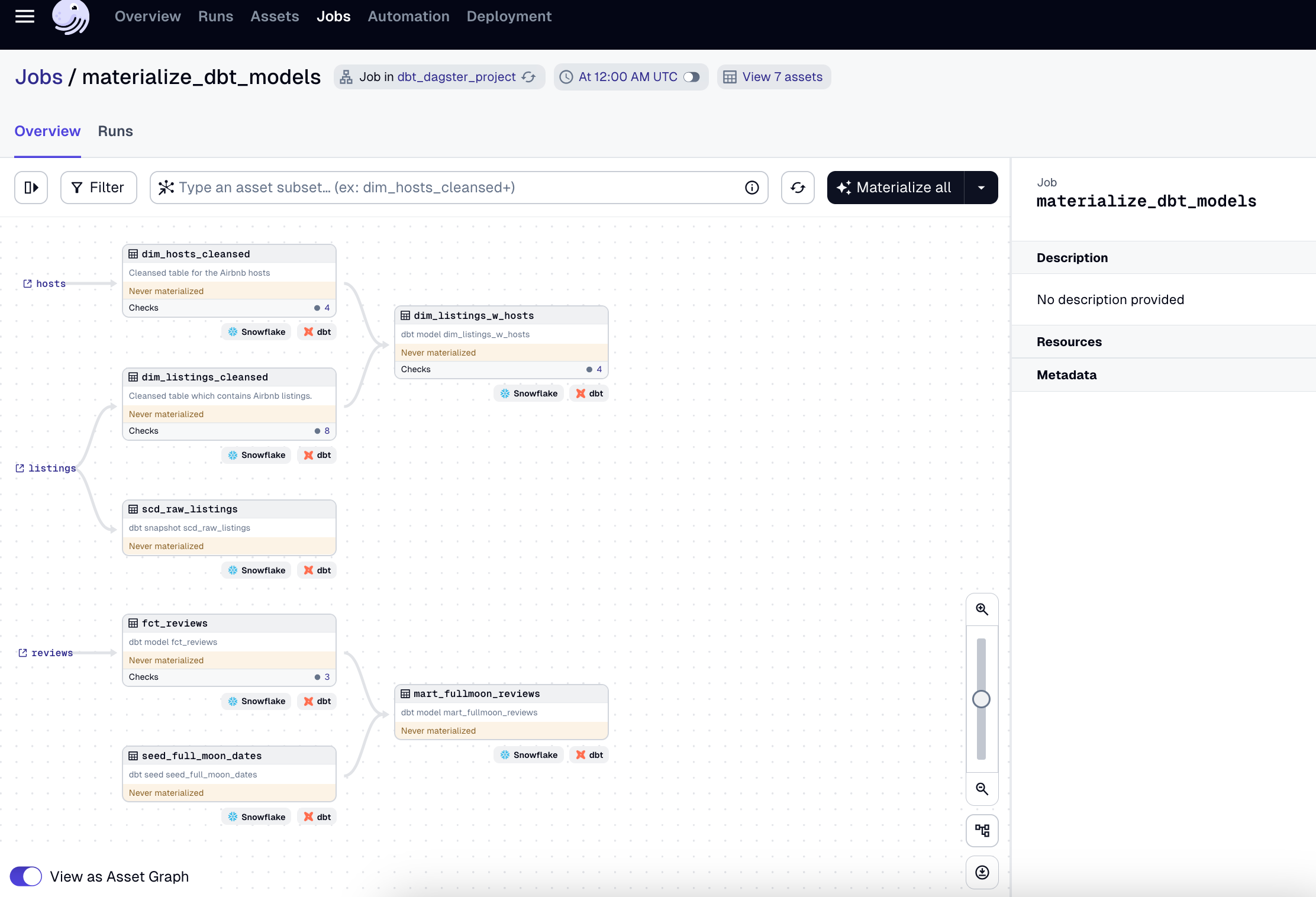1316x897 pixels.
Task: Zoom out of the asset graph
Action: (982, 789)
